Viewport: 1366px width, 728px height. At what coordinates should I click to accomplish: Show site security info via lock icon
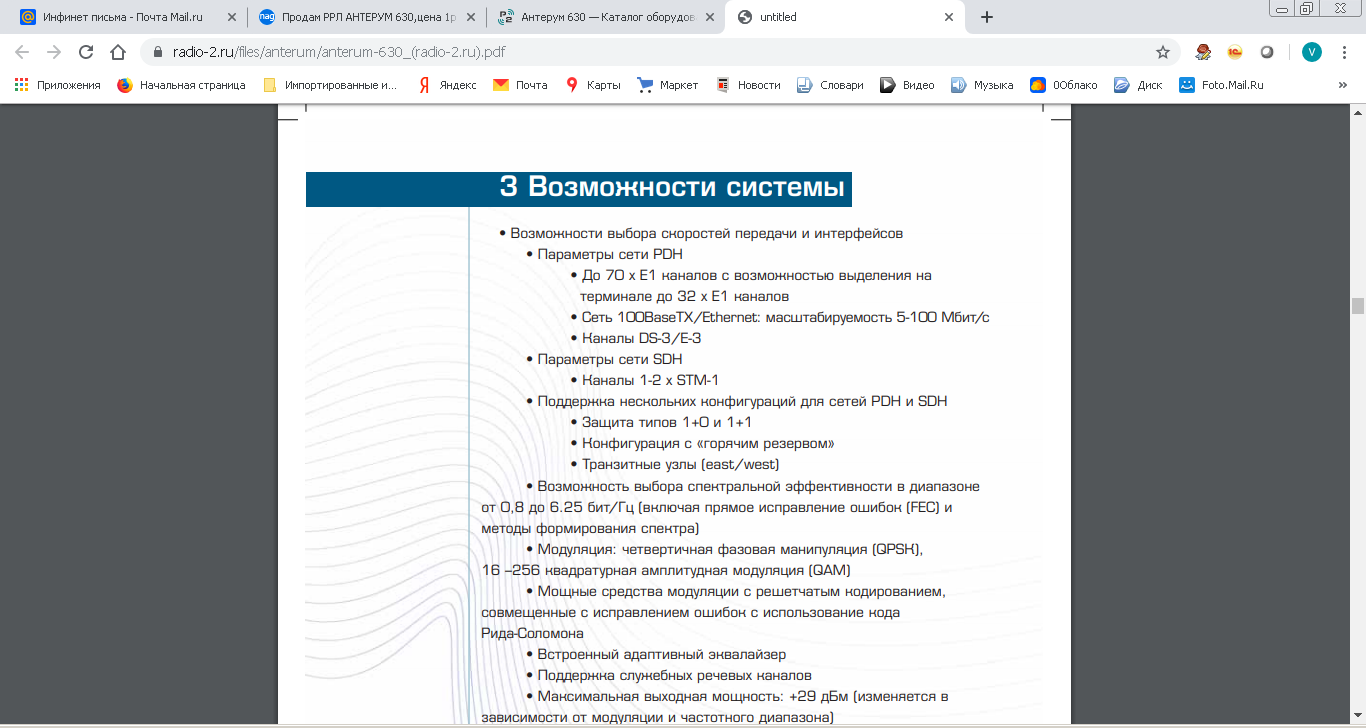pyautogui.click(x=158, y=52)
